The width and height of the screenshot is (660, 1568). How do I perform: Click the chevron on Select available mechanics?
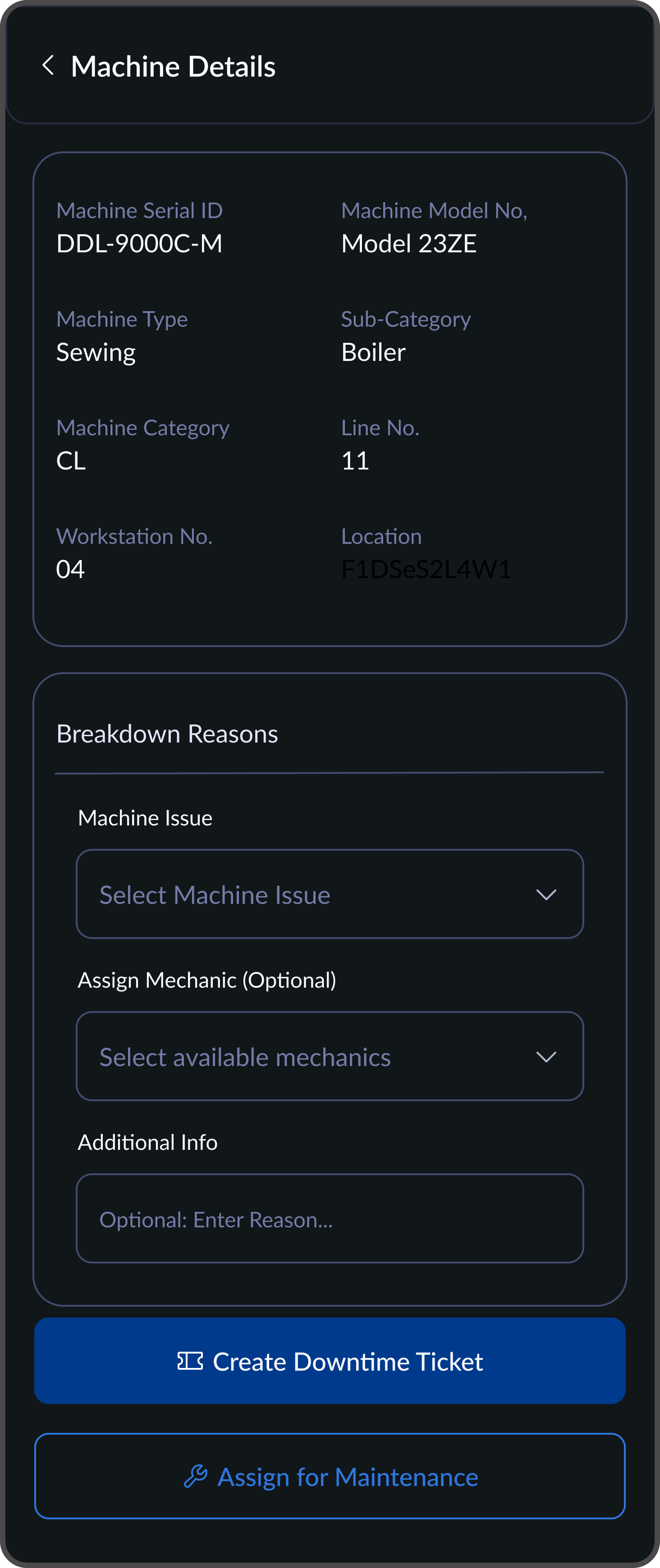tap(547, 1057)
